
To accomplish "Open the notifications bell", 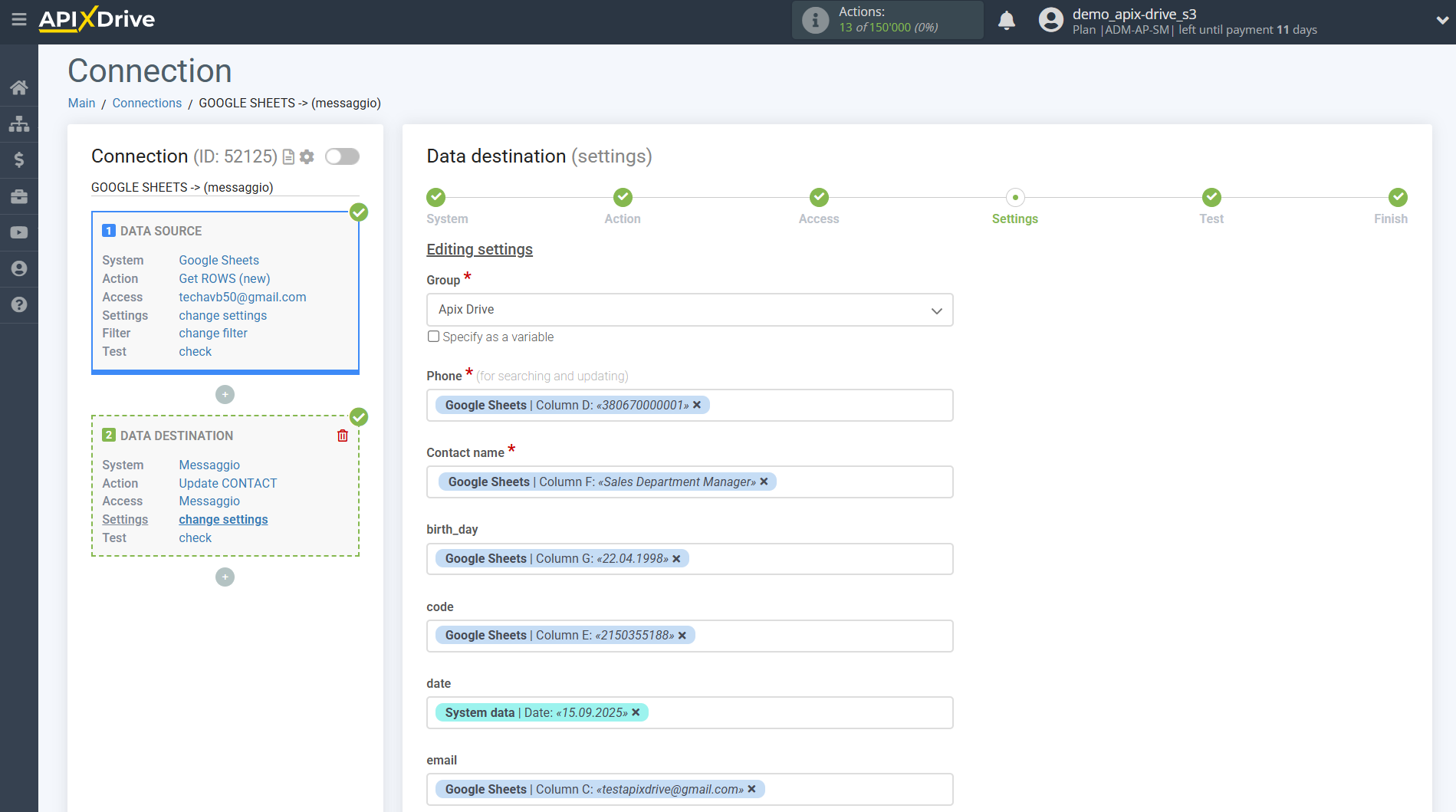I will pyautogui.click(x=1007, y=20).
